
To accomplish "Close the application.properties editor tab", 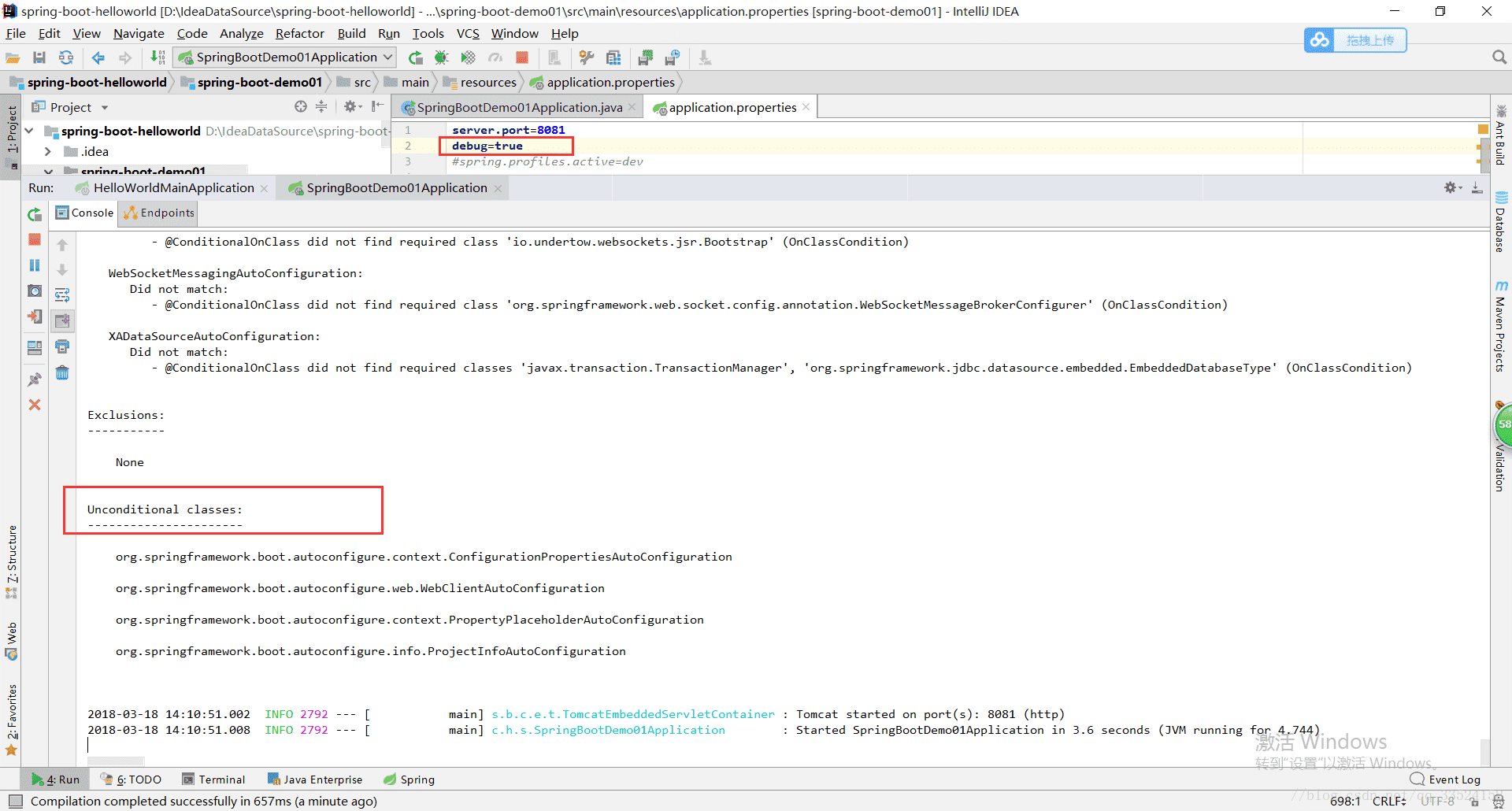I will 806,107.
